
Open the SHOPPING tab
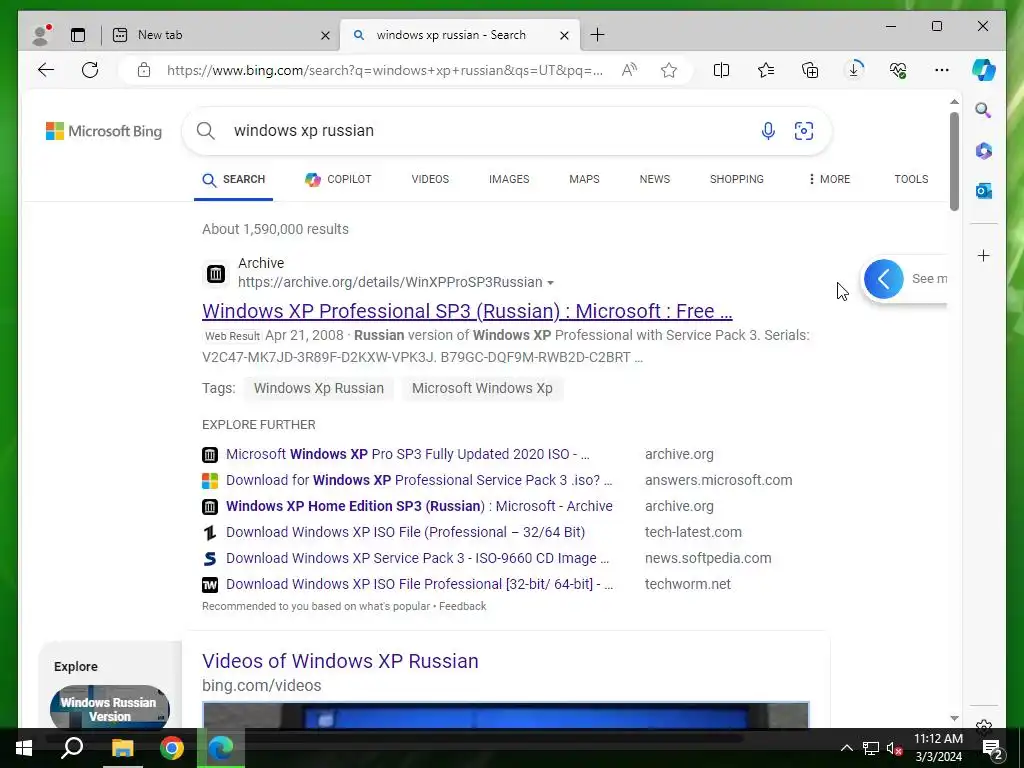[x=737, y=179]
